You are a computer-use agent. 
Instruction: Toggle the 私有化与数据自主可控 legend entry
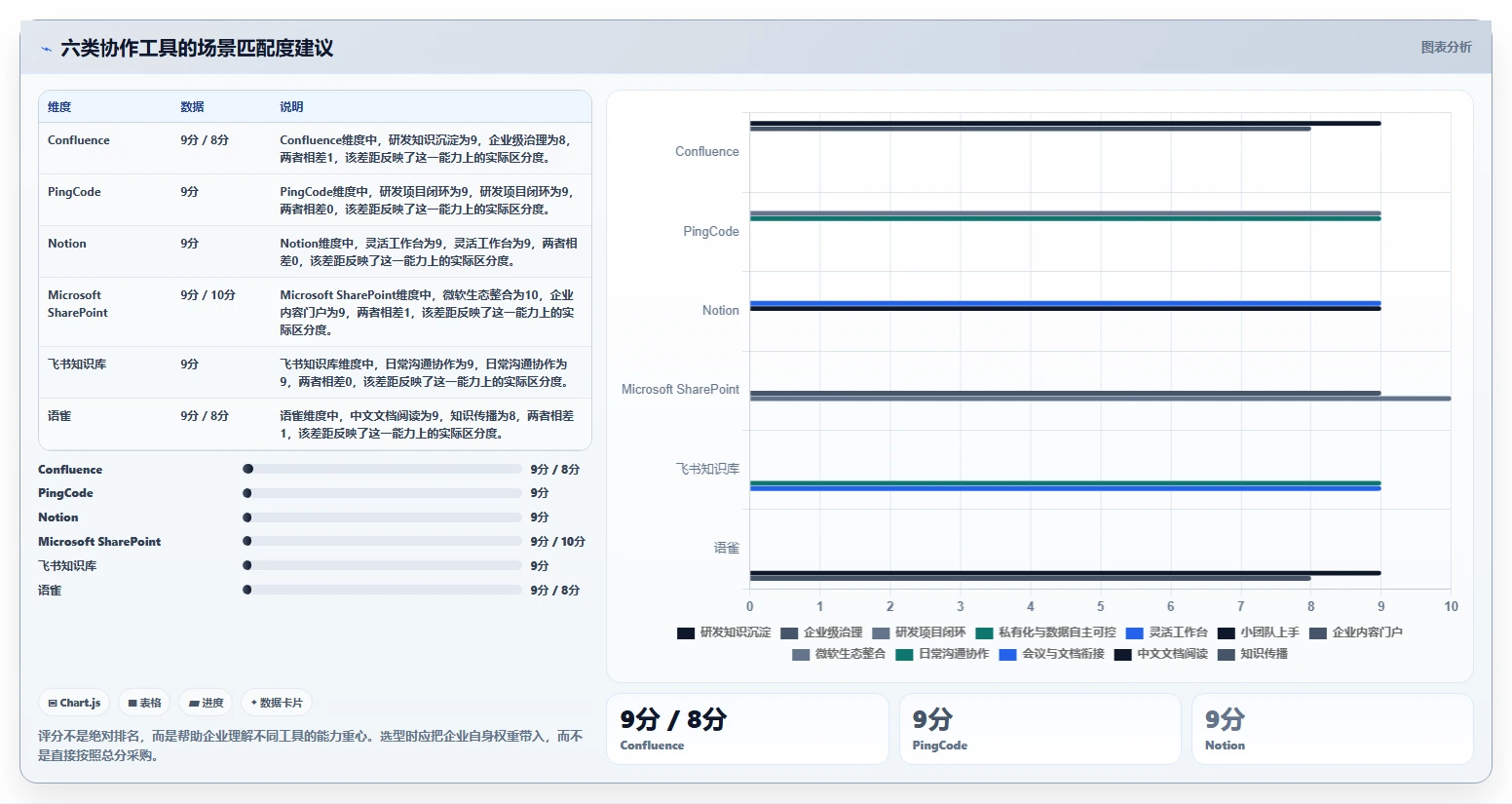pos(1045,632)
